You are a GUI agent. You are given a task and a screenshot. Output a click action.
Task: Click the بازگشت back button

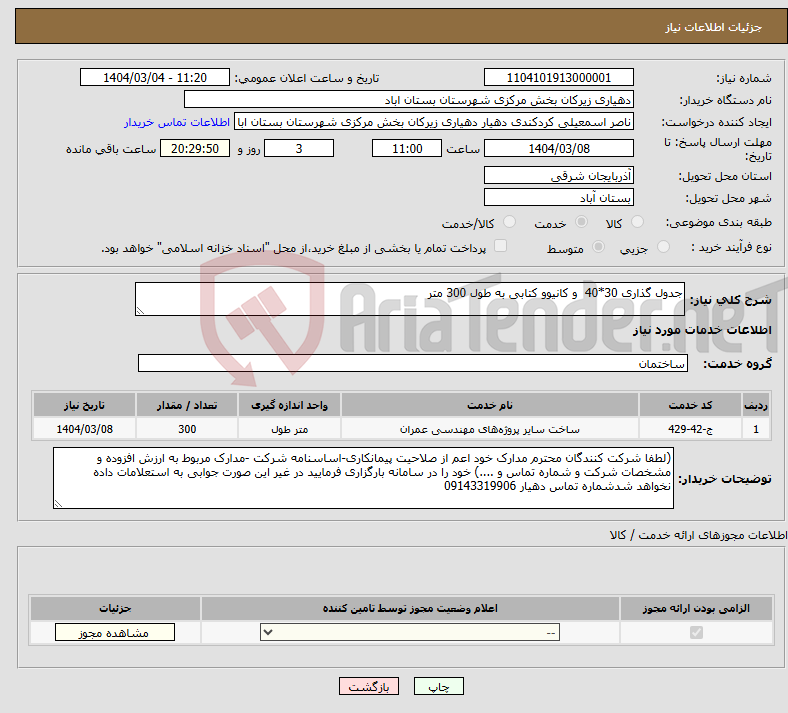point(369,686)
